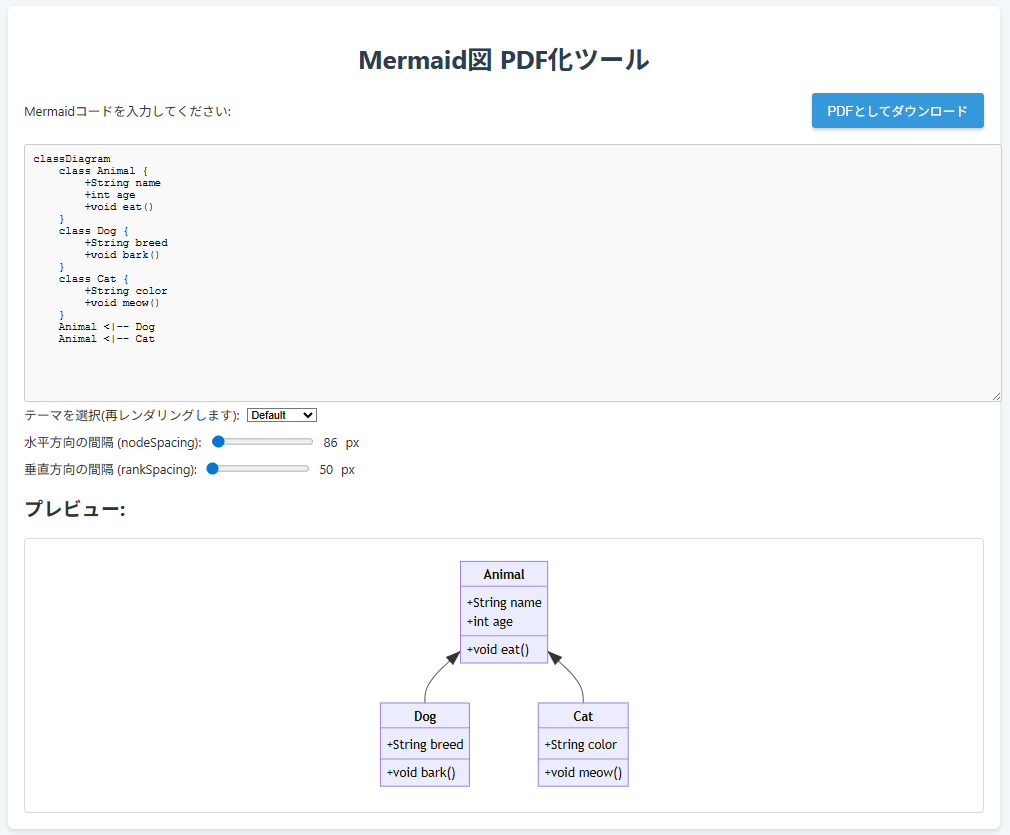Adjust the nodeSpacing slider
This screenshot has width=1010, height=835.
pyautogui.click(x=262, y=442)
